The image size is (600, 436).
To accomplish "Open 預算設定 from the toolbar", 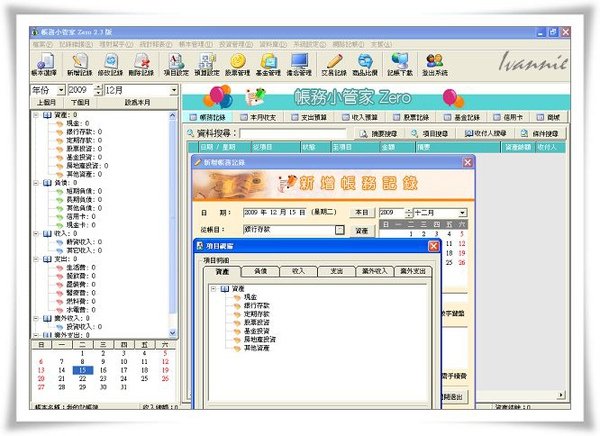I will pos(207,64).
